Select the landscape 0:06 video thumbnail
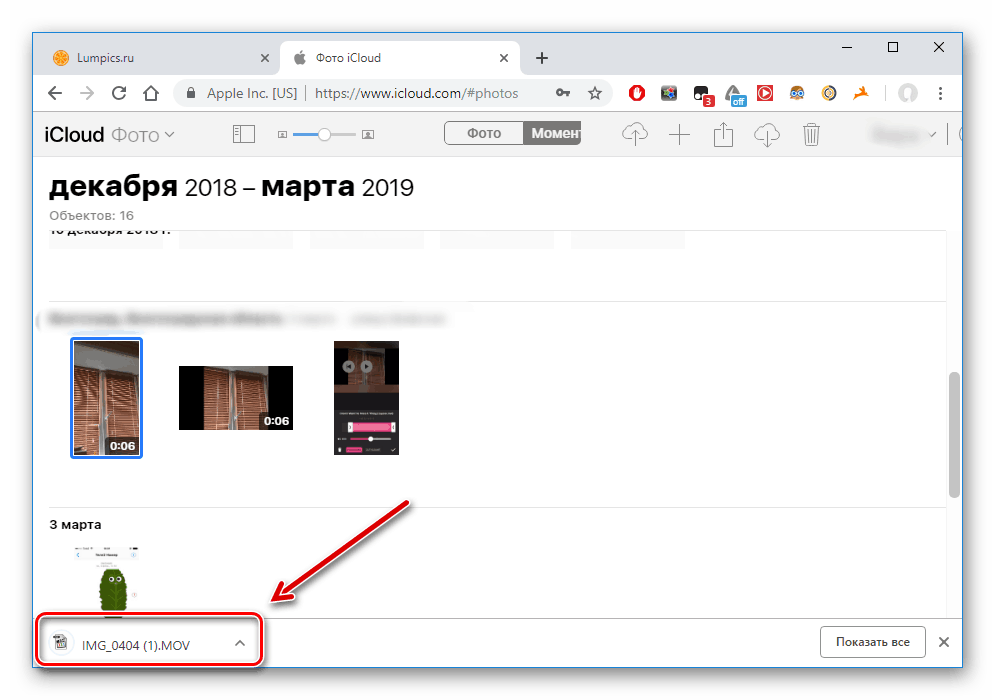This screenshot has width=995, height=700. 236,398
